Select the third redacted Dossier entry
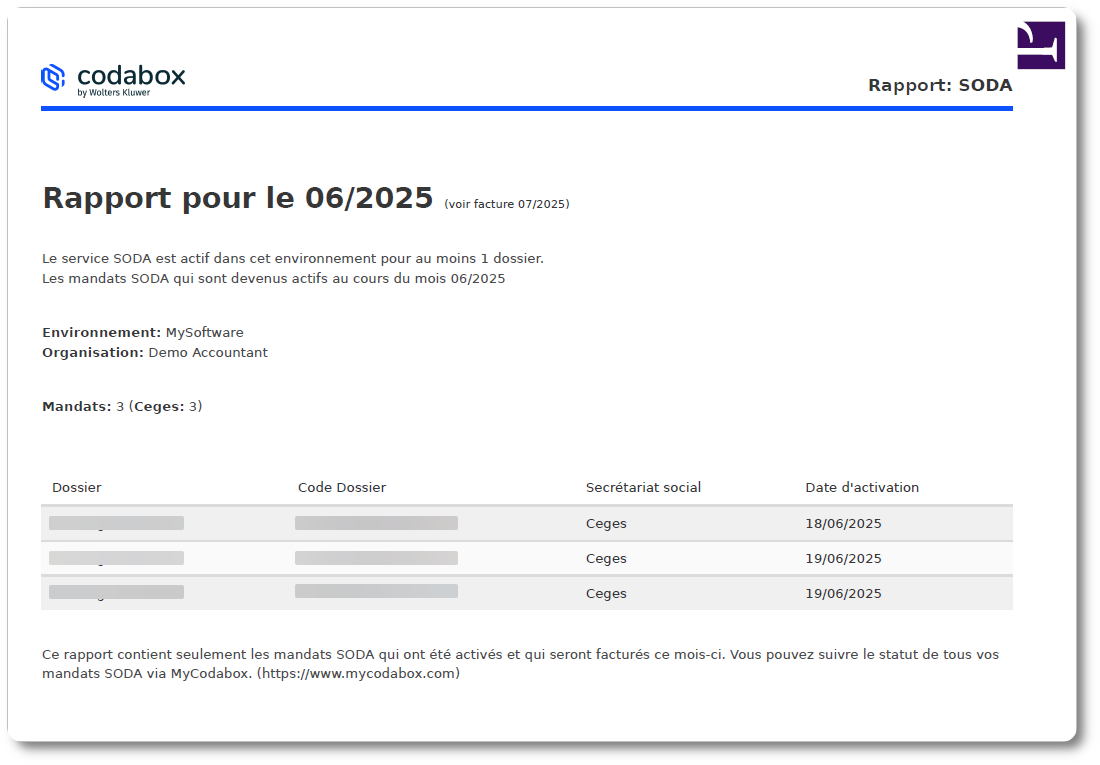The image size is (1100, 765). 115,591
